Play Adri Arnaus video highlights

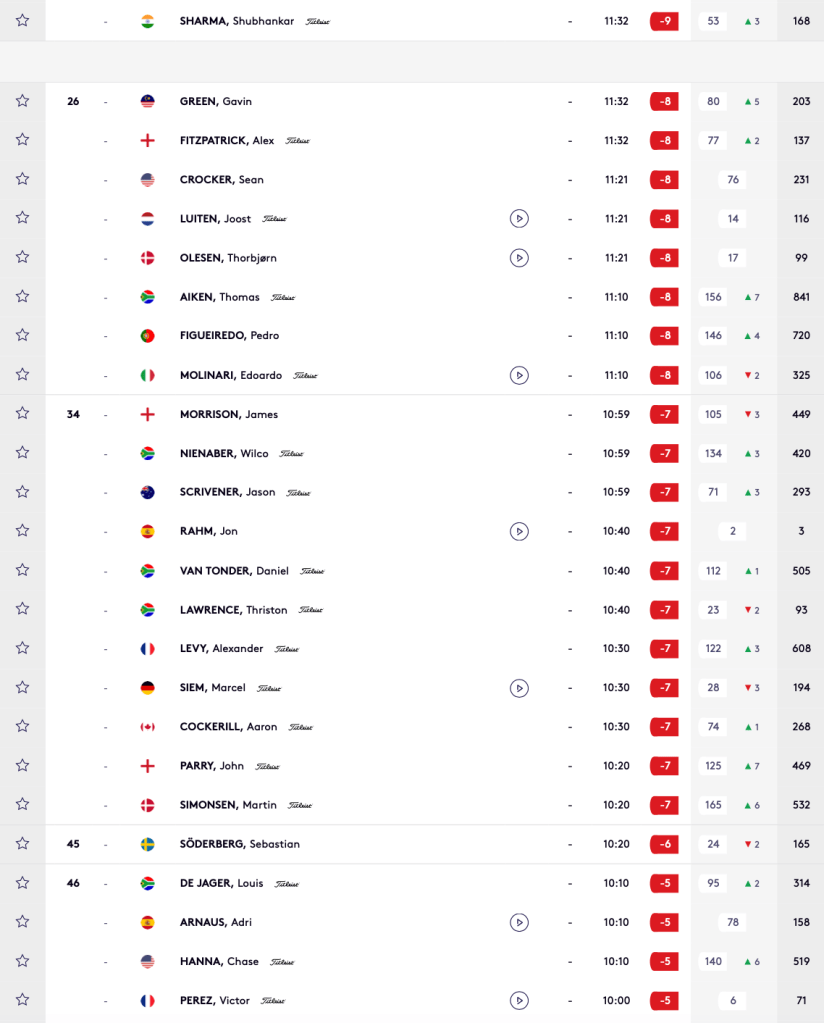[x=518, y=922]
